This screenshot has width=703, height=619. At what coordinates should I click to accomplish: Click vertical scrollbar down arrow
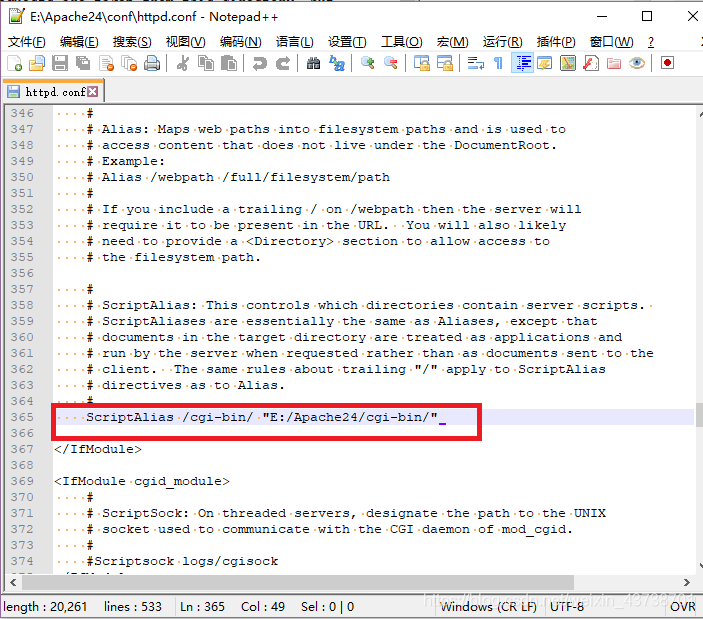[x=700, y=566]
